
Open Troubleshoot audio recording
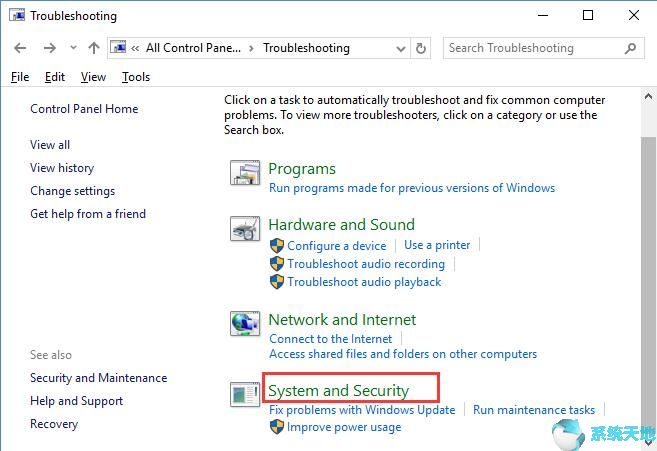click(366, 264)
